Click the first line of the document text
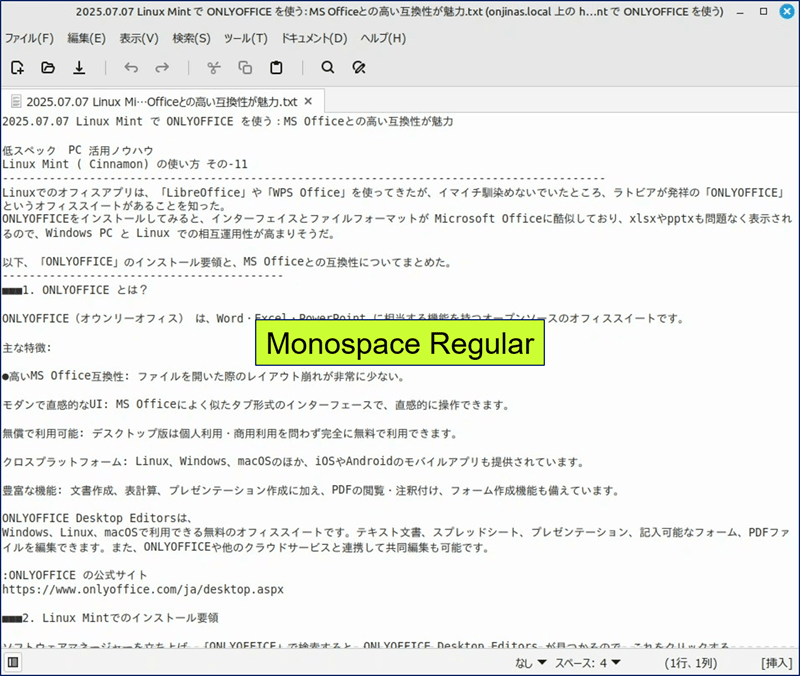Viewport: 800px width, 676px height. tap(228, 121)
